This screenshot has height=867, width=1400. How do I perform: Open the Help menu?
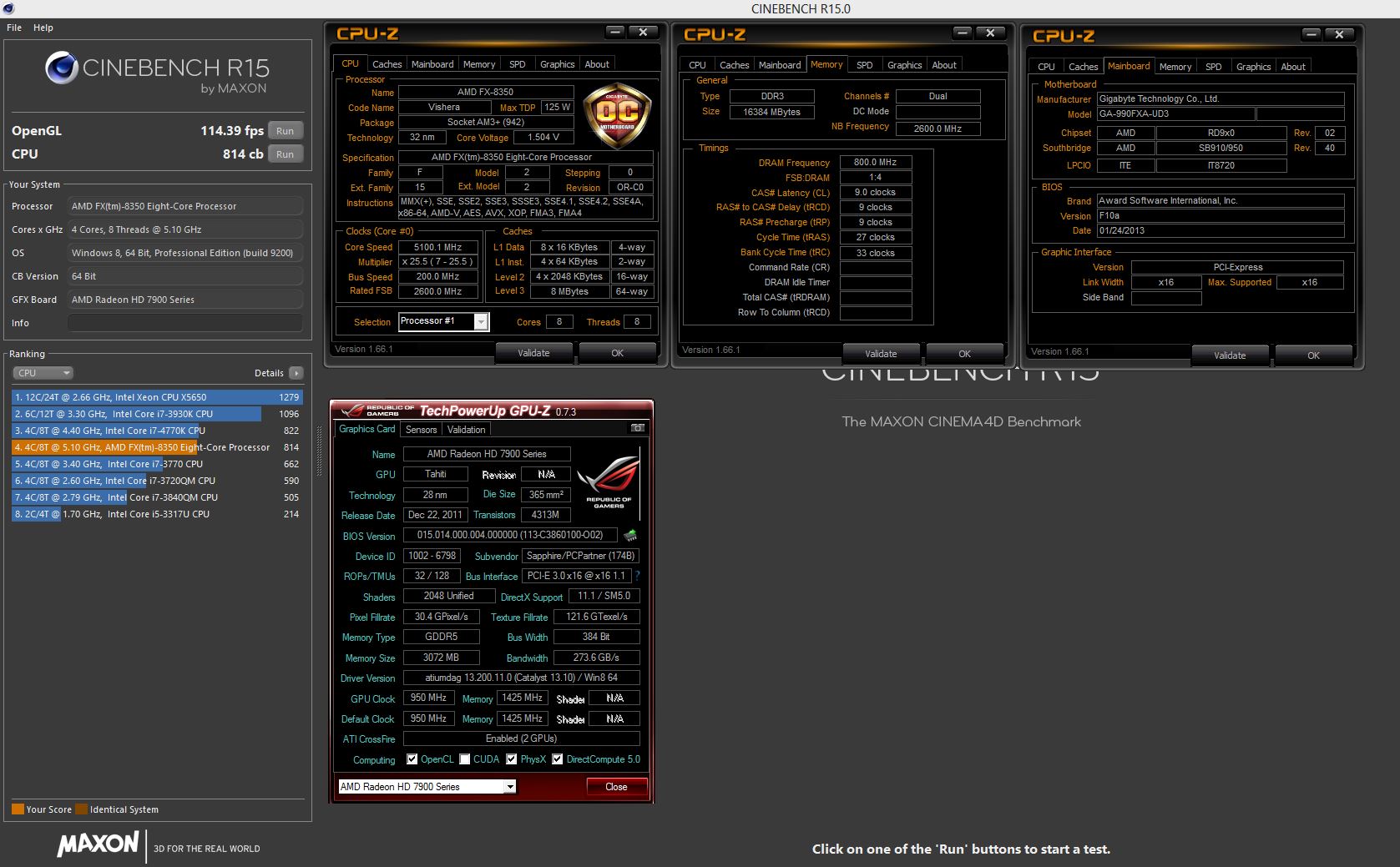point(43,28)
